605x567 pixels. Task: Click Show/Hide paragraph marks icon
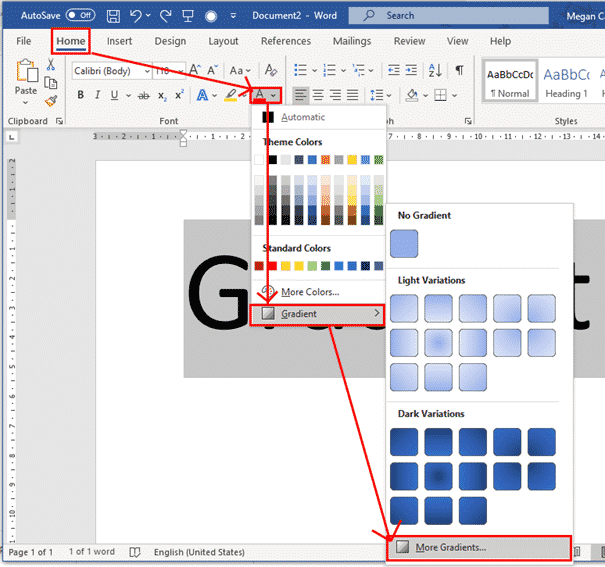point(459,71)
